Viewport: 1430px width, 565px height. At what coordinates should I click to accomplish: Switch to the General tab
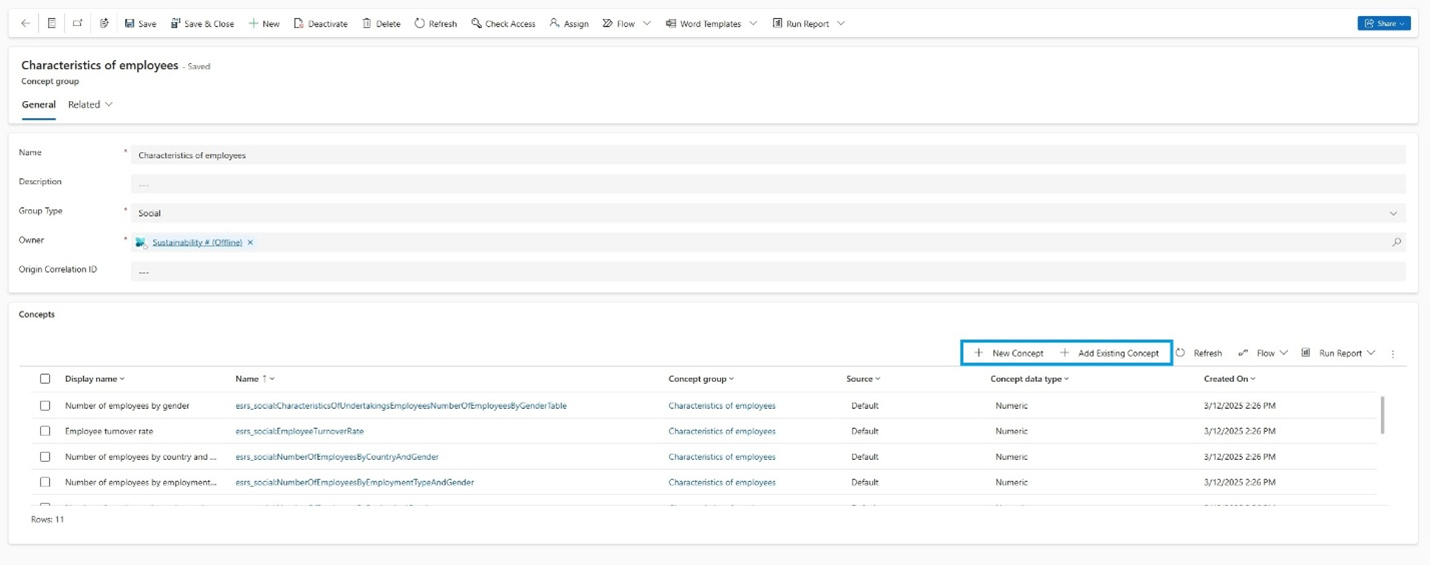39,104
